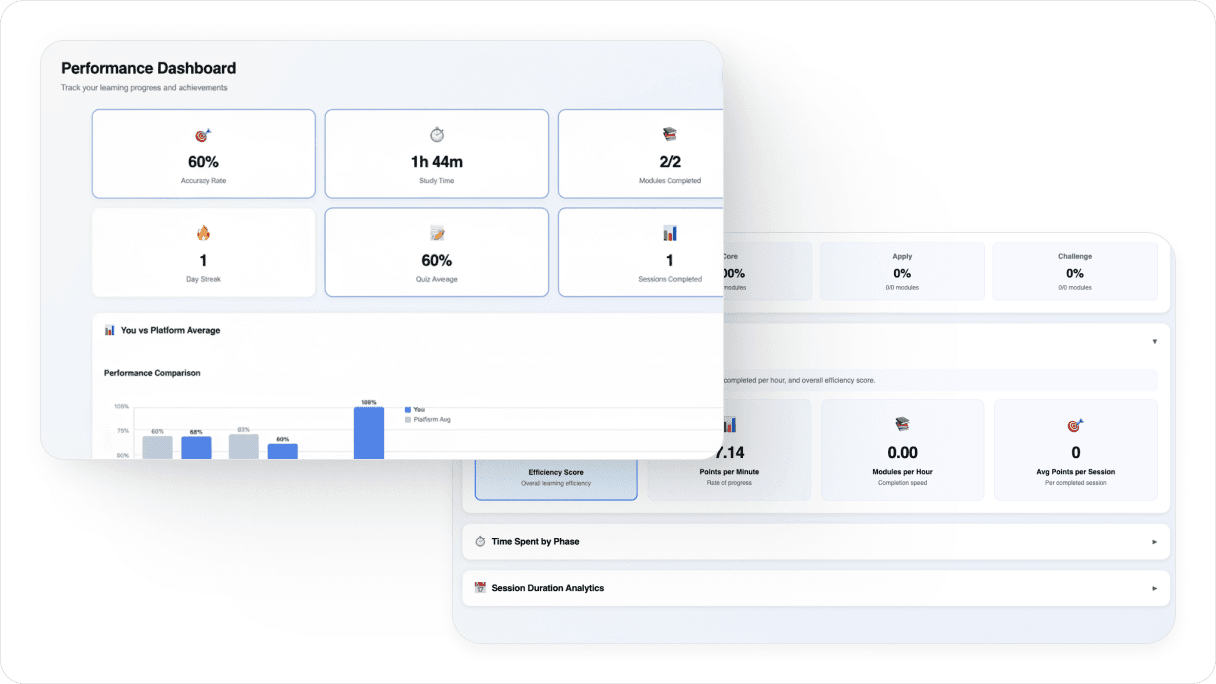Expand the Time Spent by Phase section arrow
1216x684 pixels.
(1154, 542)
